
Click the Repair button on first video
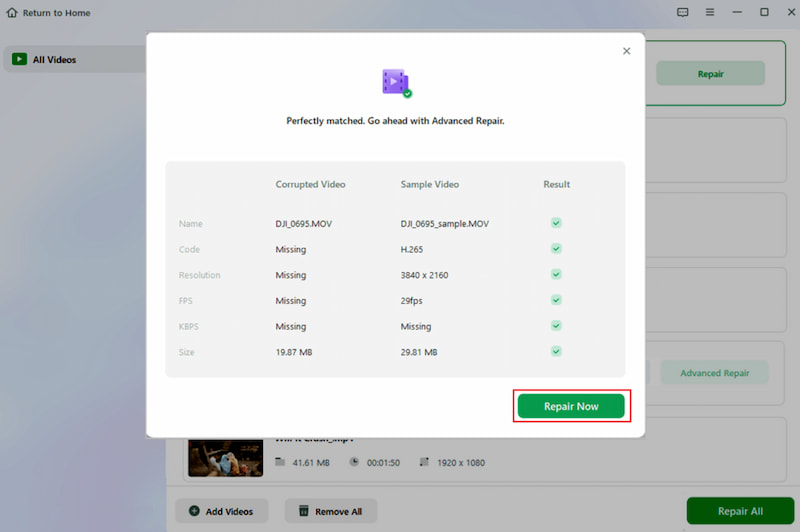click(x=710, y=73)
